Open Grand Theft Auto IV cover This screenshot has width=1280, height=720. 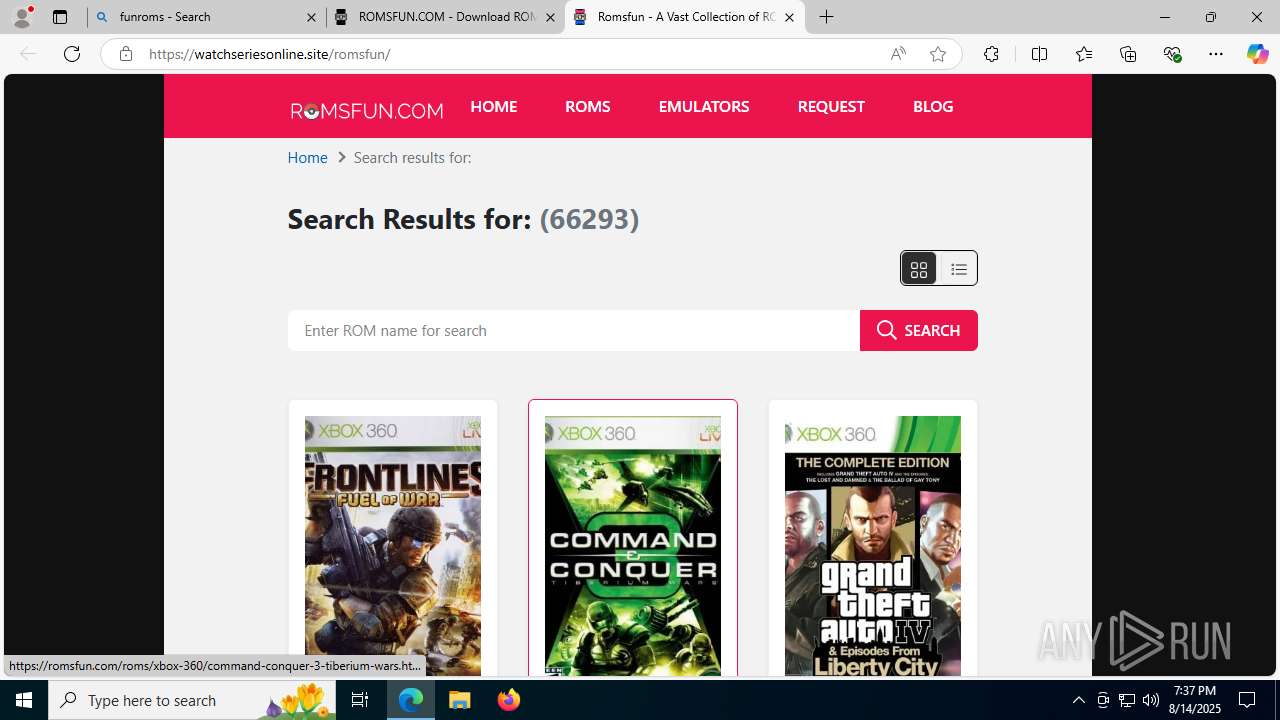click(873, 546)
